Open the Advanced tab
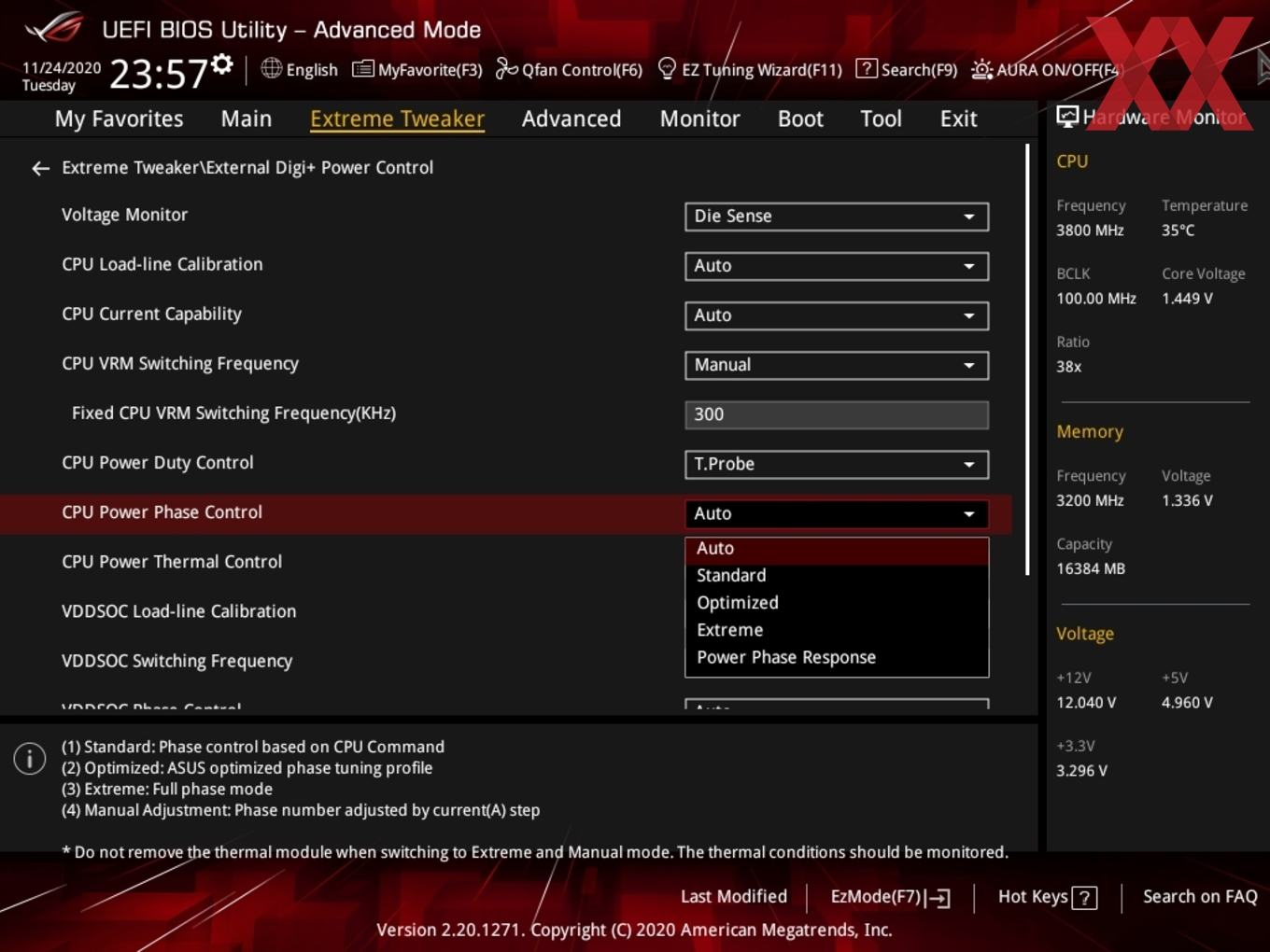 571,119
